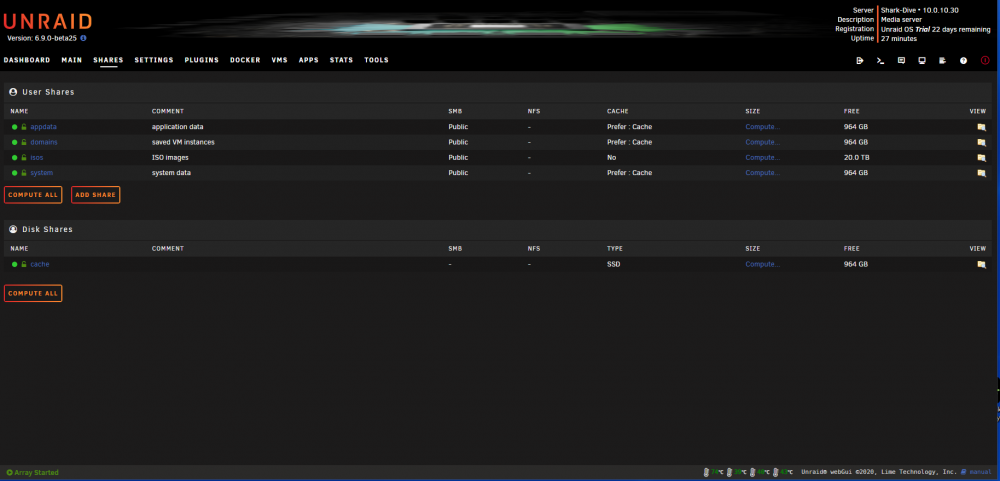Go to the Dashboard tab

point(27,60)
